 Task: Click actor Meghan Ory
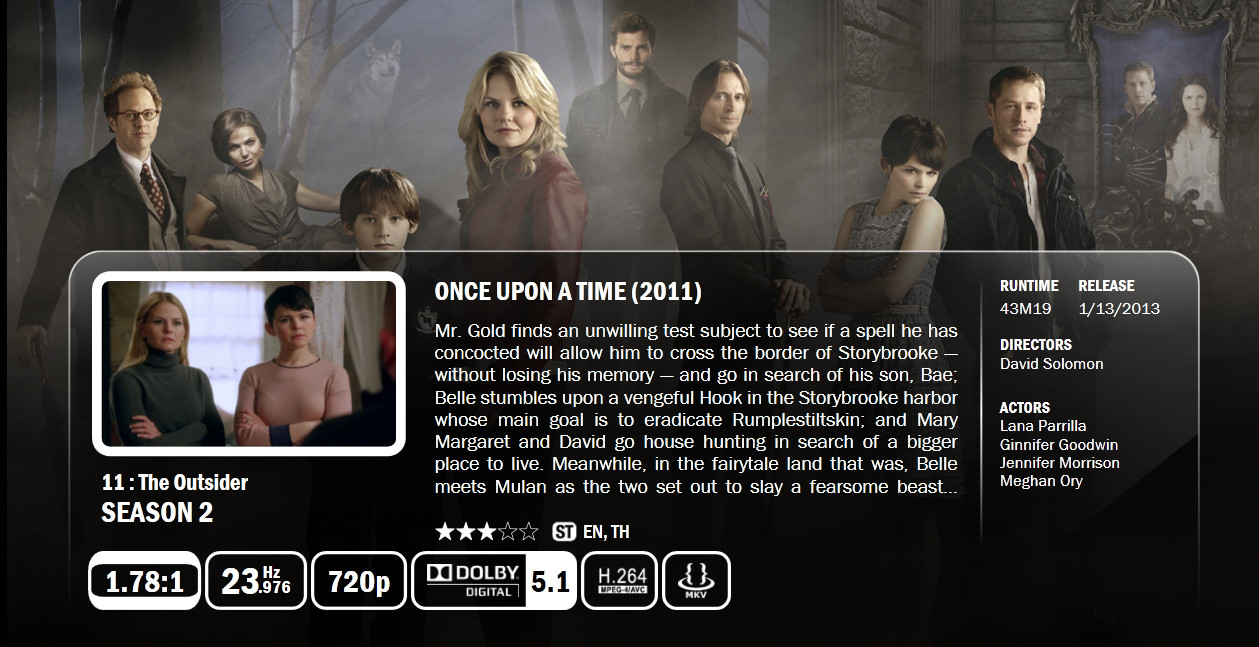click(1041, 481)
